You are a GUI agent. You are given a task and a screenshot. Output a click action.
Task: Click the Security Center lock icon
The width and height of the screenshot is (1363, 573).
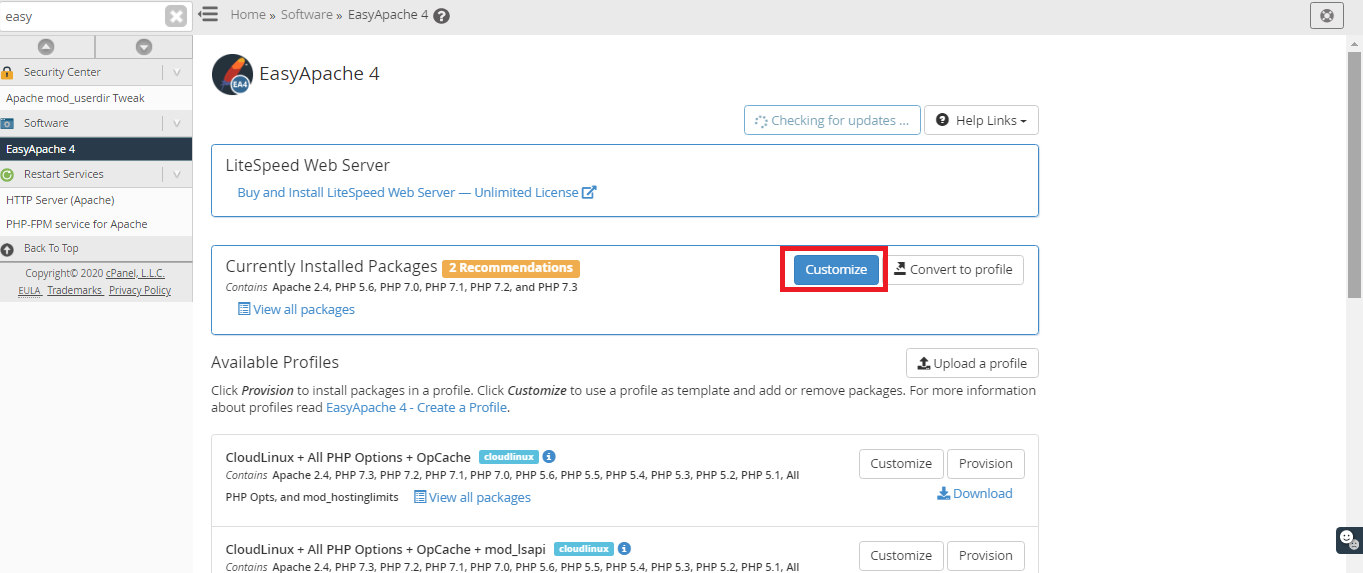(7, 72)
